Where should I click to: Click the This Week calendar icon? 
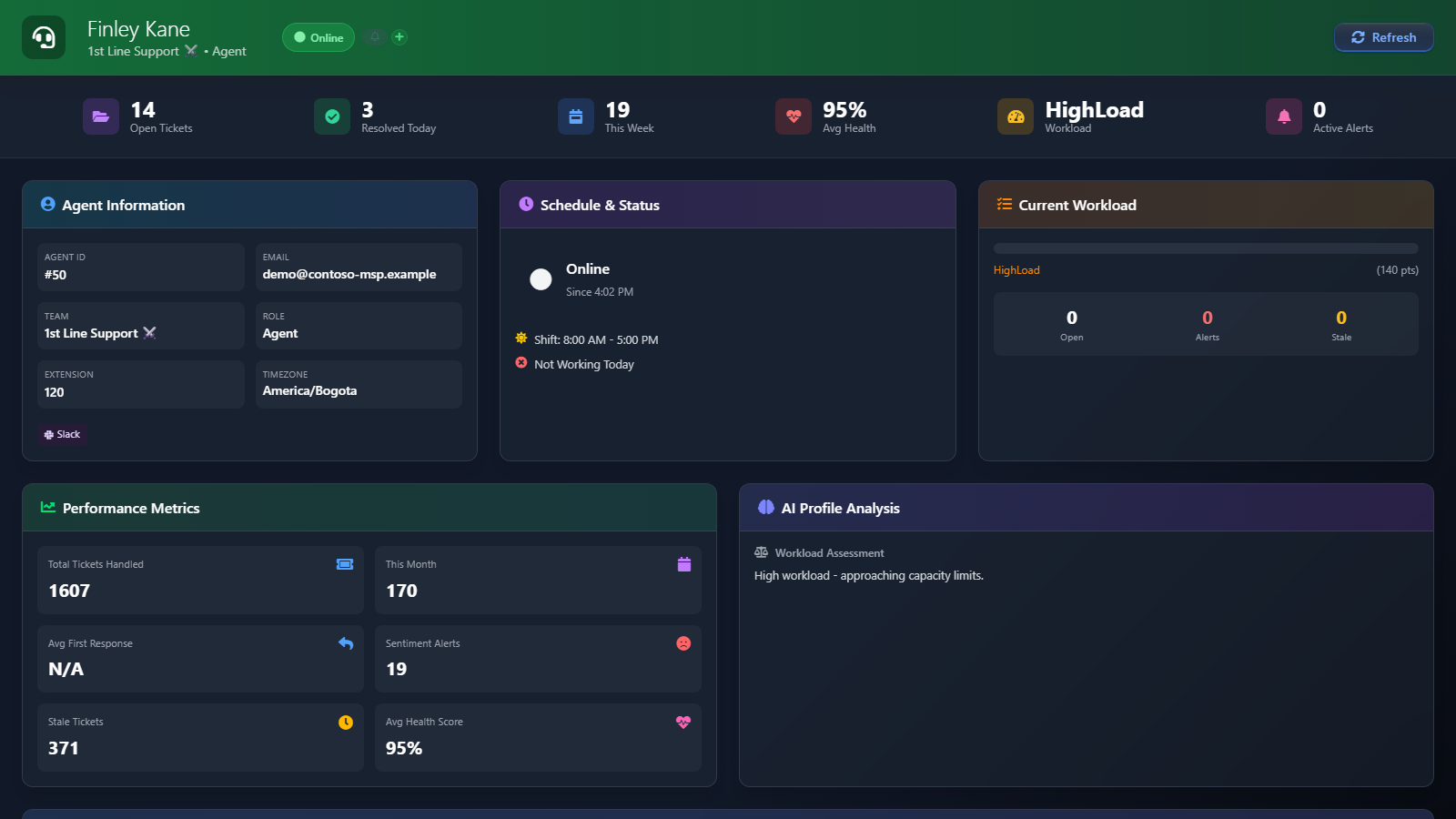click(576, 116)
